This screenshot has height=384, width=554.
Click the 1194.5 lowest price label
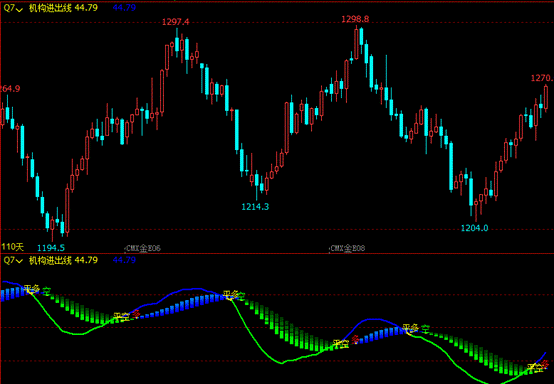click(51, 247)
